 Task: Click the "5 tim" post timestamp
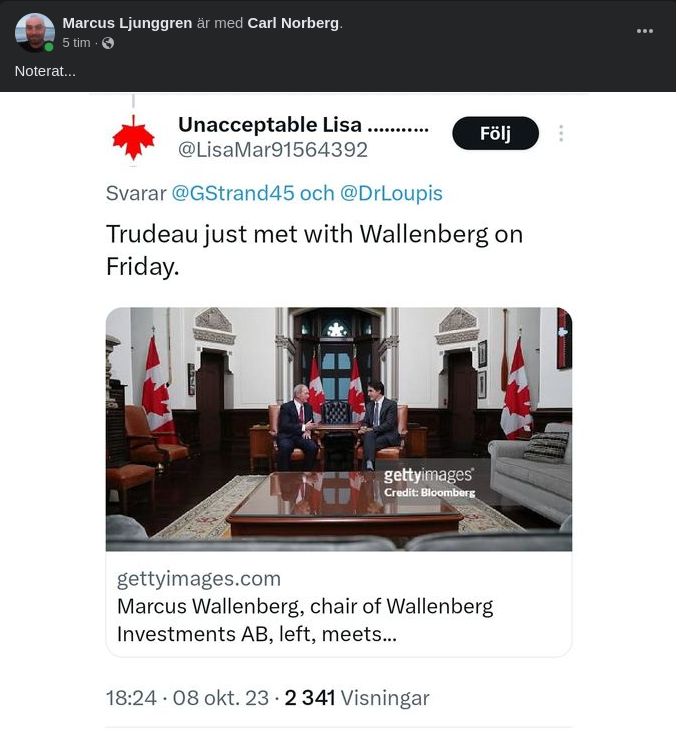(x=76, y=43)
